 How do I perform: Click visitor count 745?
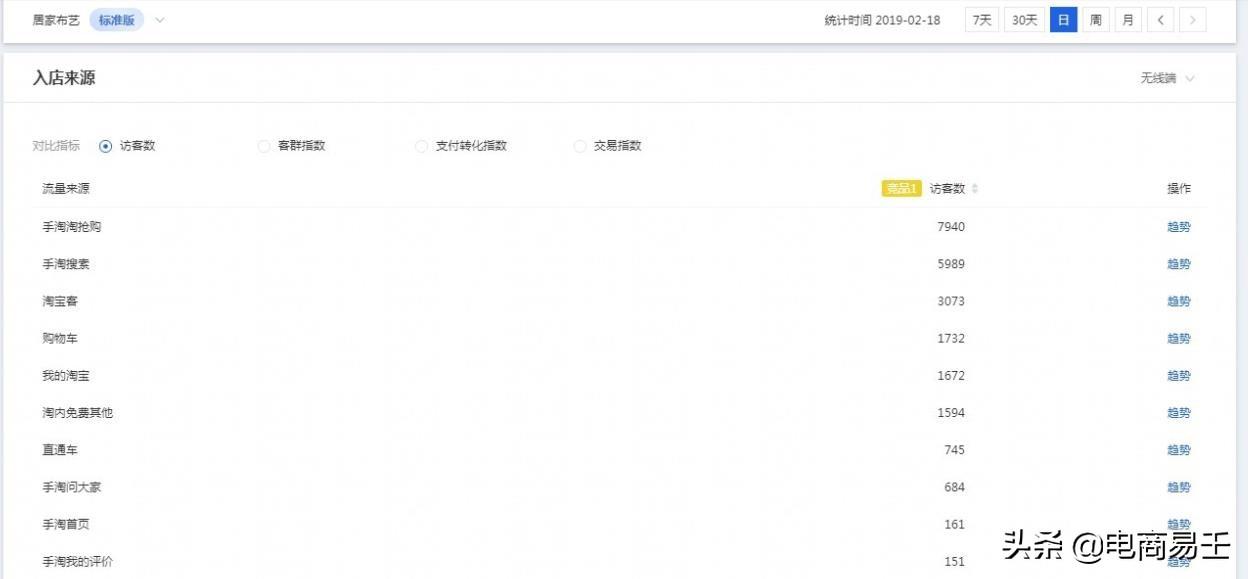point(955,450)
